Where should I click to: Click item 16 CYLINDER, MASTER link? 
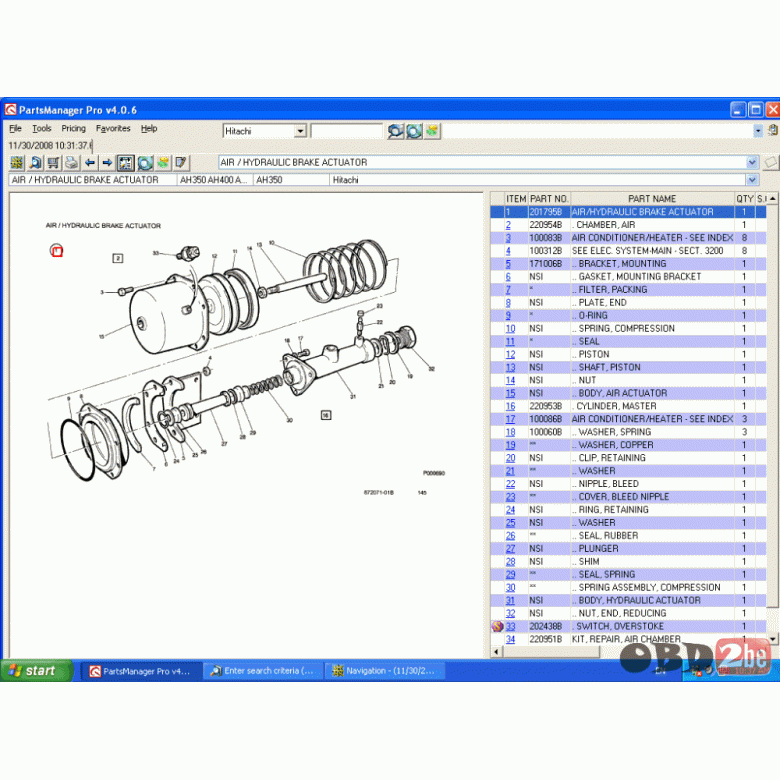pos(510,406)
